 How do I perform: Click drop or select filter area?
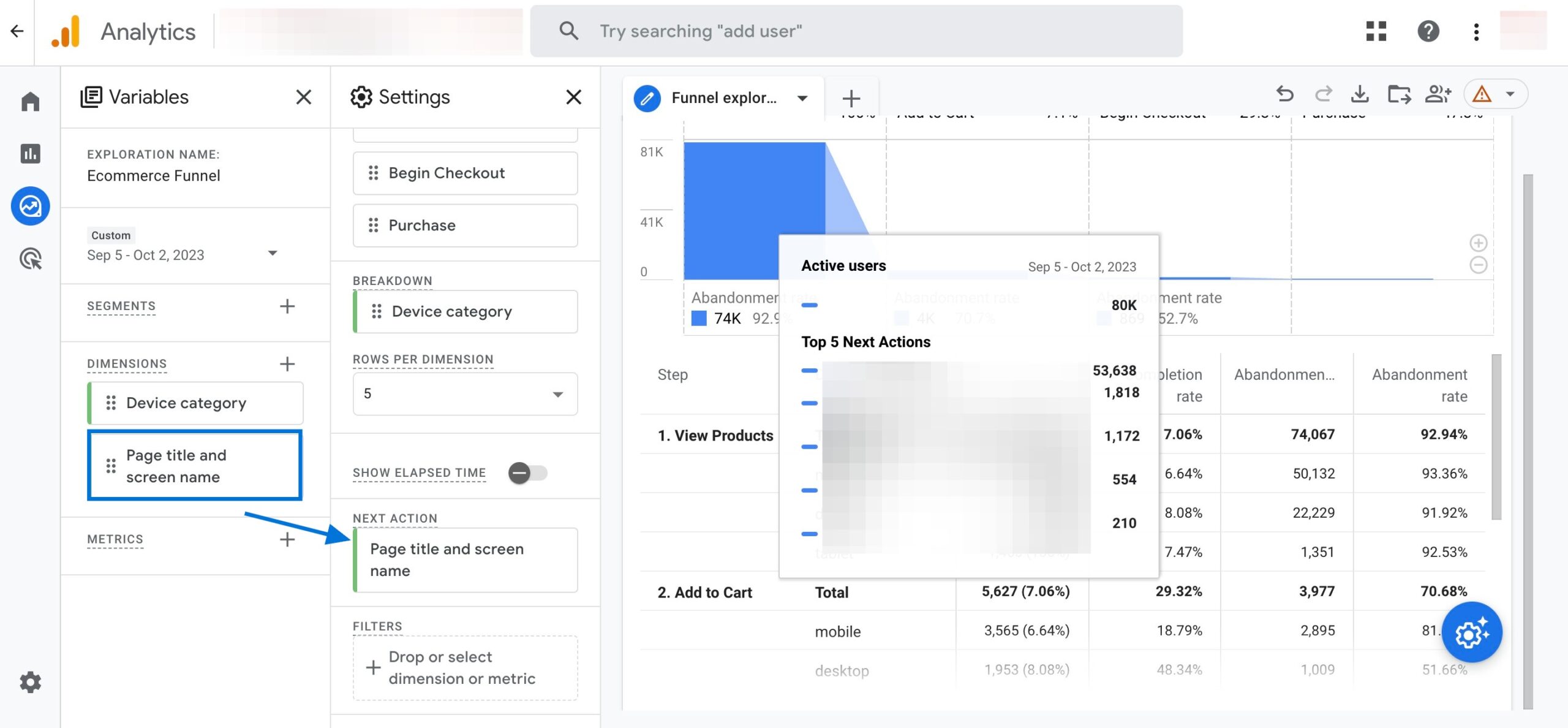pos(466,668)
